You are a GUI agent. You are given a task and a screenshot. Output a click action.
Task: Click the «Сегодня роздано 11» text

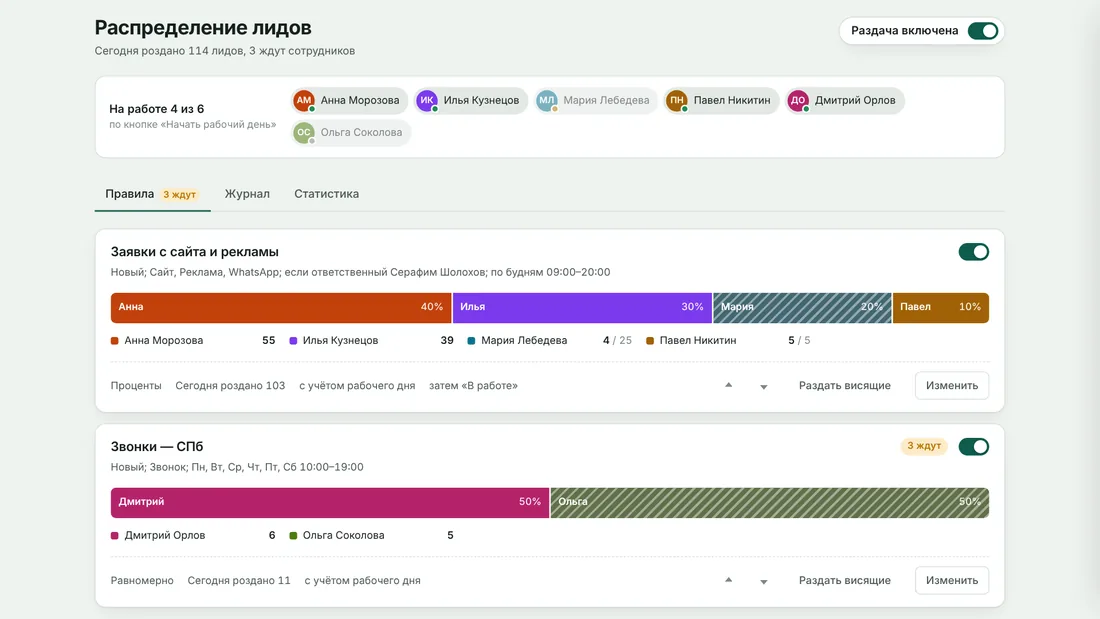(239, 580)
